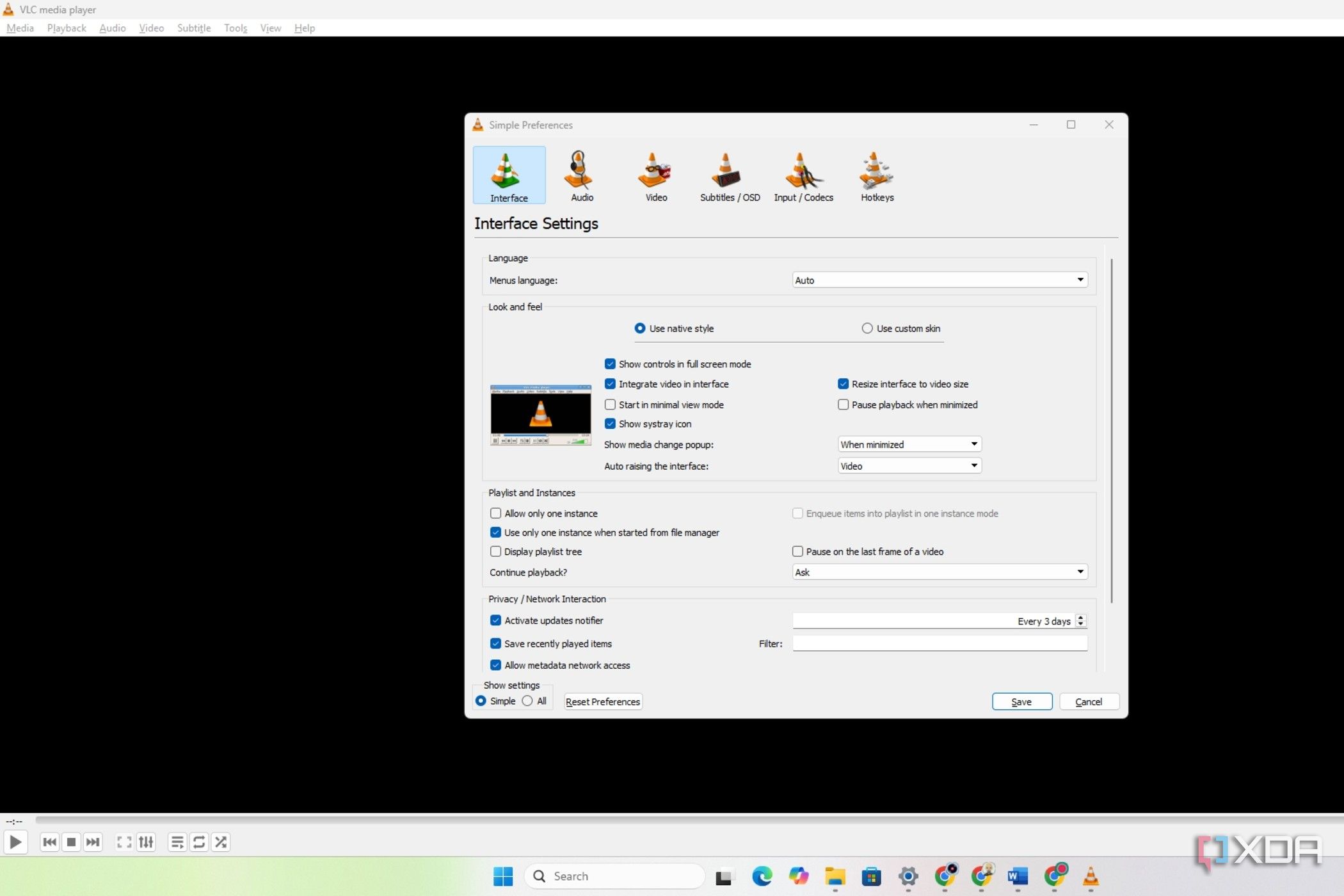Open the Show media change popup dropdown

point(909,444)
